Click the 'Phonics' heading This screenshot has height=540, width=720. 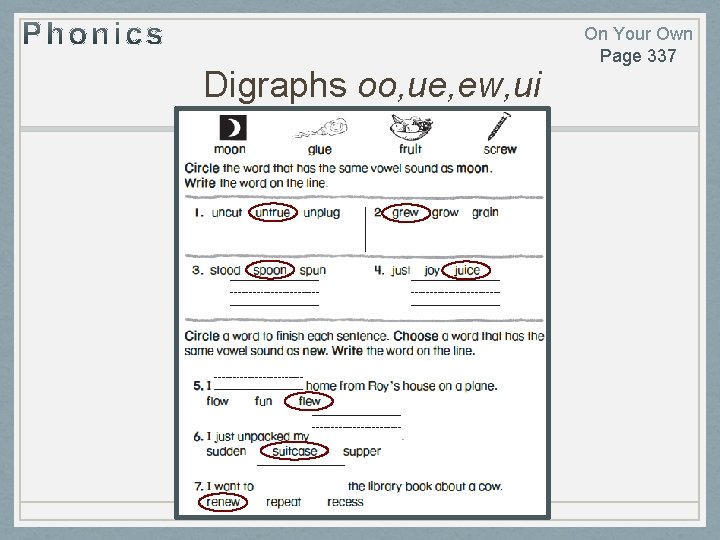coord(93,34)
